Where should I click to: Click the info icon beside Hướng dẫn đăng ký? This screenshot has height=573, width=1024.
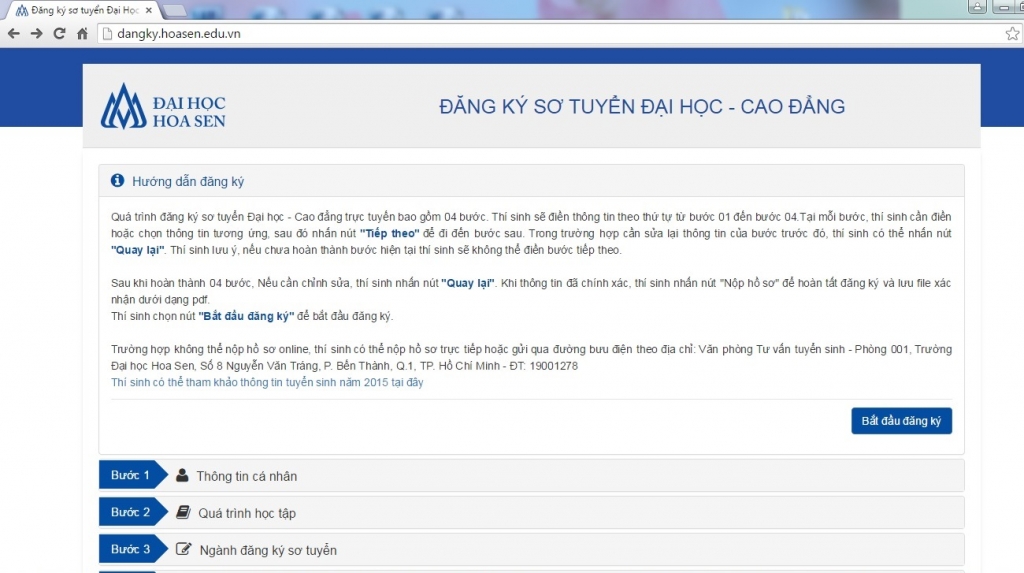tap(118, 180)
